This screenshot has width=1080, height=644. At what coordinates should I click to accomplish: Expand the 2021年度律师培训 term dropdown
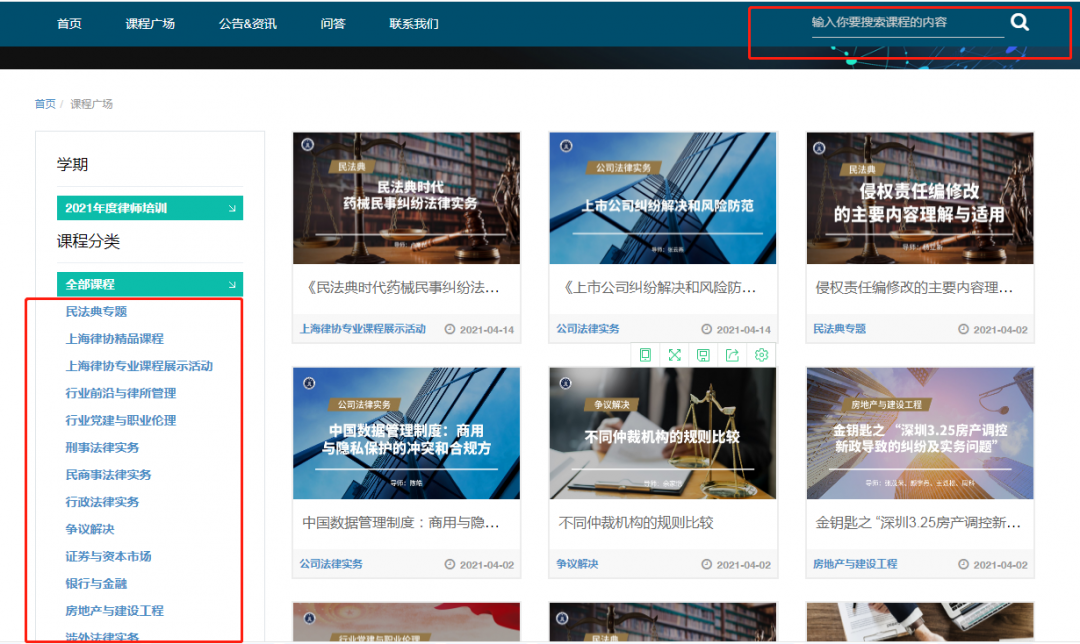pyautogui.click(x=149, y=208)
